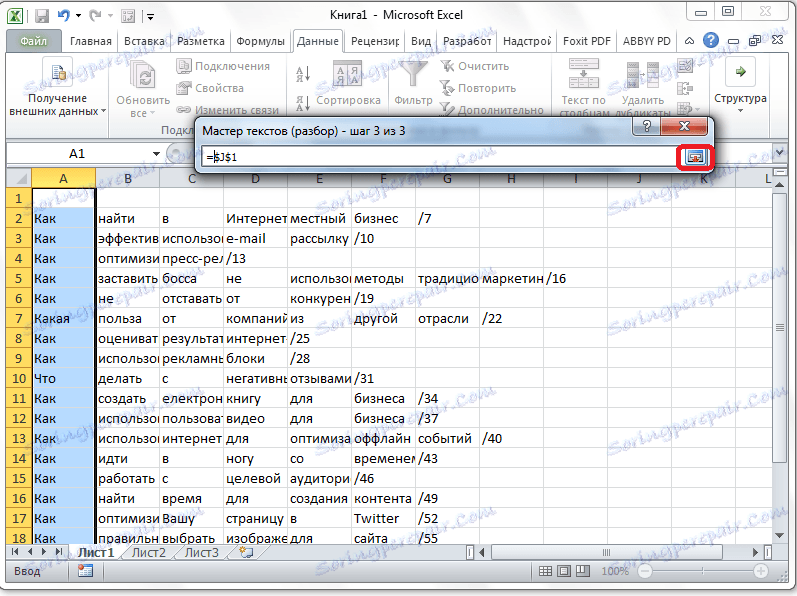The width and height of the screenshot is (797, 596).
Task: Click cell containing /22
Action: click(x=511, y=319)
